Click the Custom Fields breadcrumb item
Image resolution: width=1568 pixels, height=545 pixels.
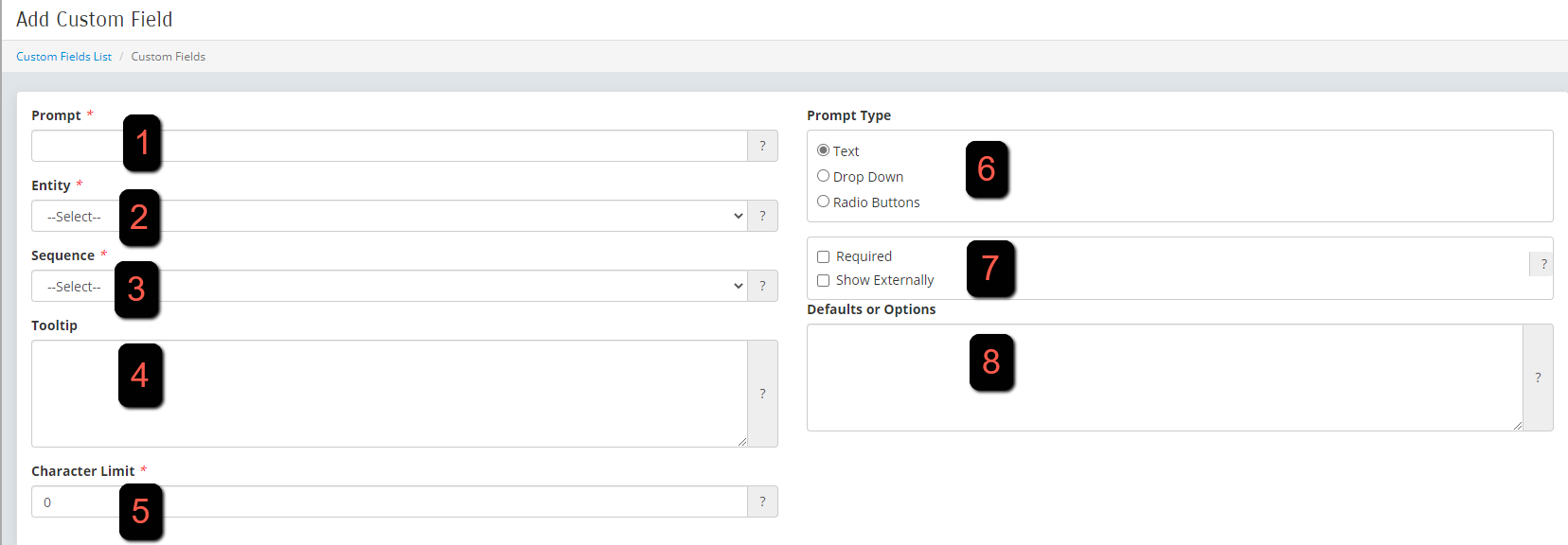[168, 57]
